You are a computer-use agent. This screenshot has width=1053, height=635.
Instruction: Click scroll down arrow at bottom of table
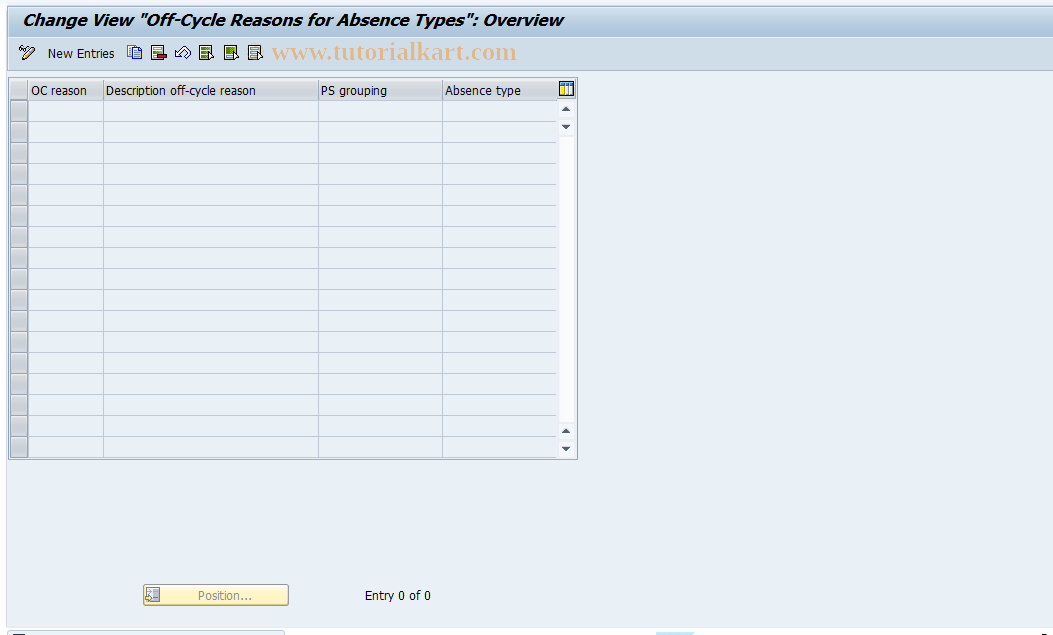566,449
